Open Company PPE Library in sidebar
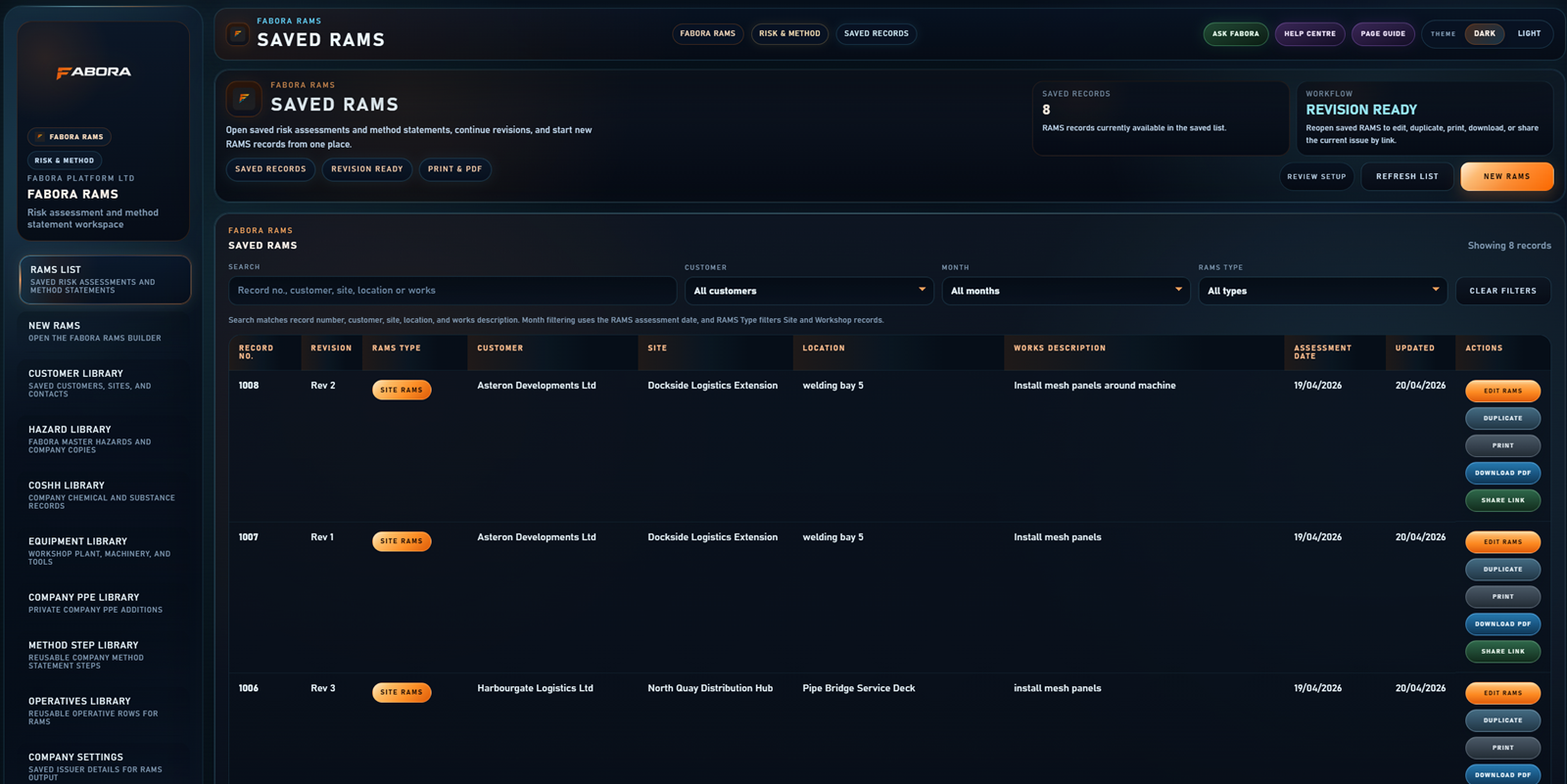Screen dimensions: 1567x784 pos(105,603)
